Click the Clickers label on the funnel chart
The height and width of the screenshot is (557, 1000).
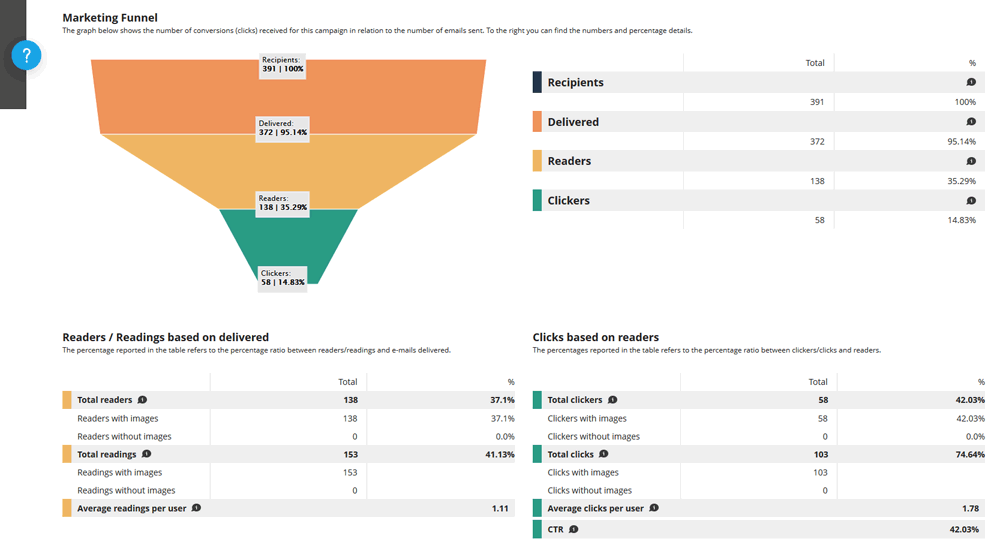[282, 277]
